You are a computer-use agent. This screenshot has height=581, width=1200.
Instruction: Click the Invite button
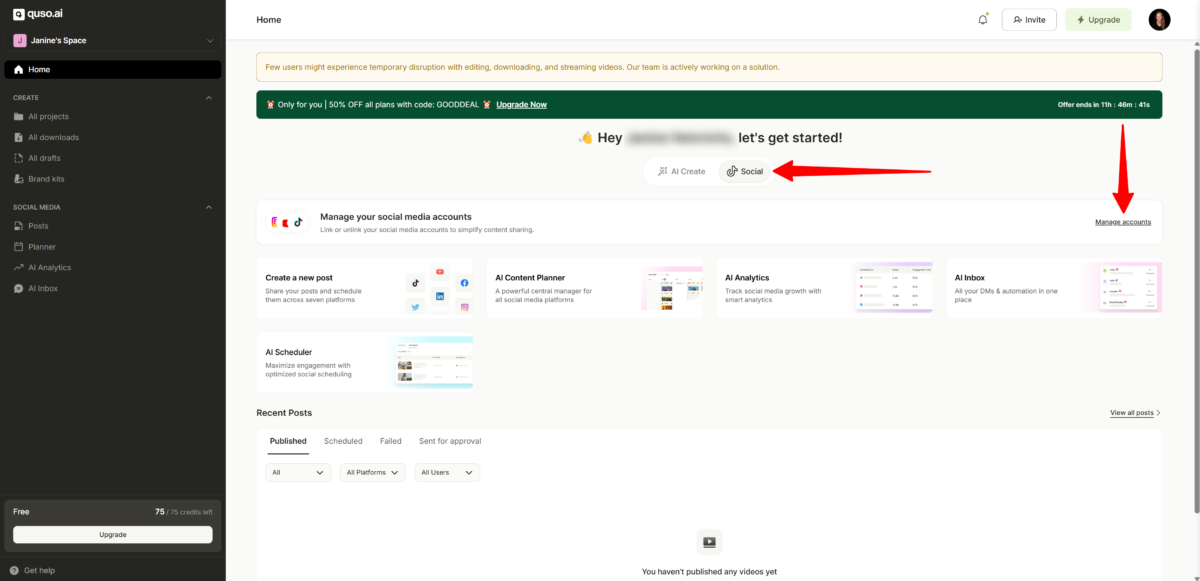pyautogui.click(x=1029, y=19)
